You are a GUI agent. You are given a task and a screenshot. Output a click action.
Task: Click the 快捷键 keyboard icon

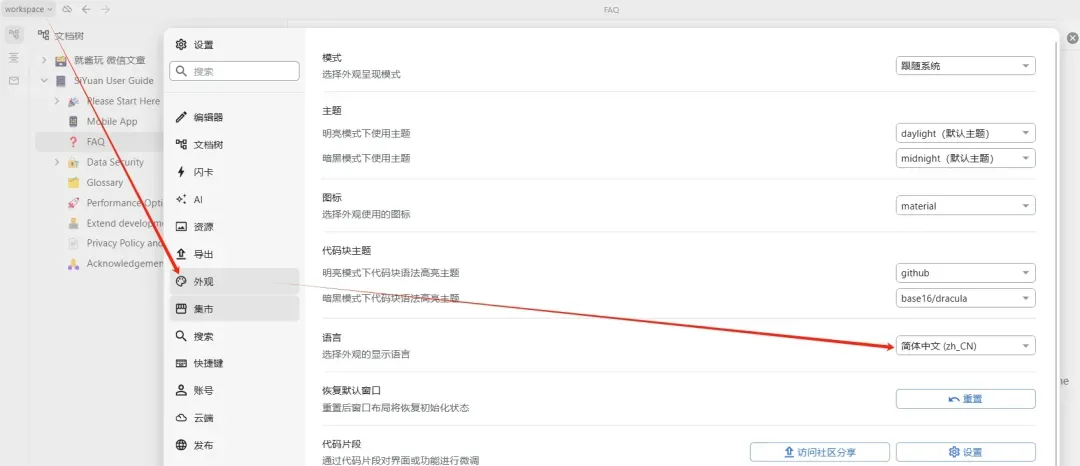tap(181, 363)
